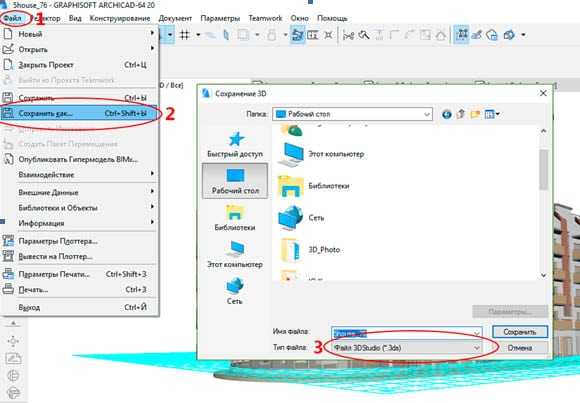
Task: Open the Окно menu
Action: [300, 18]
